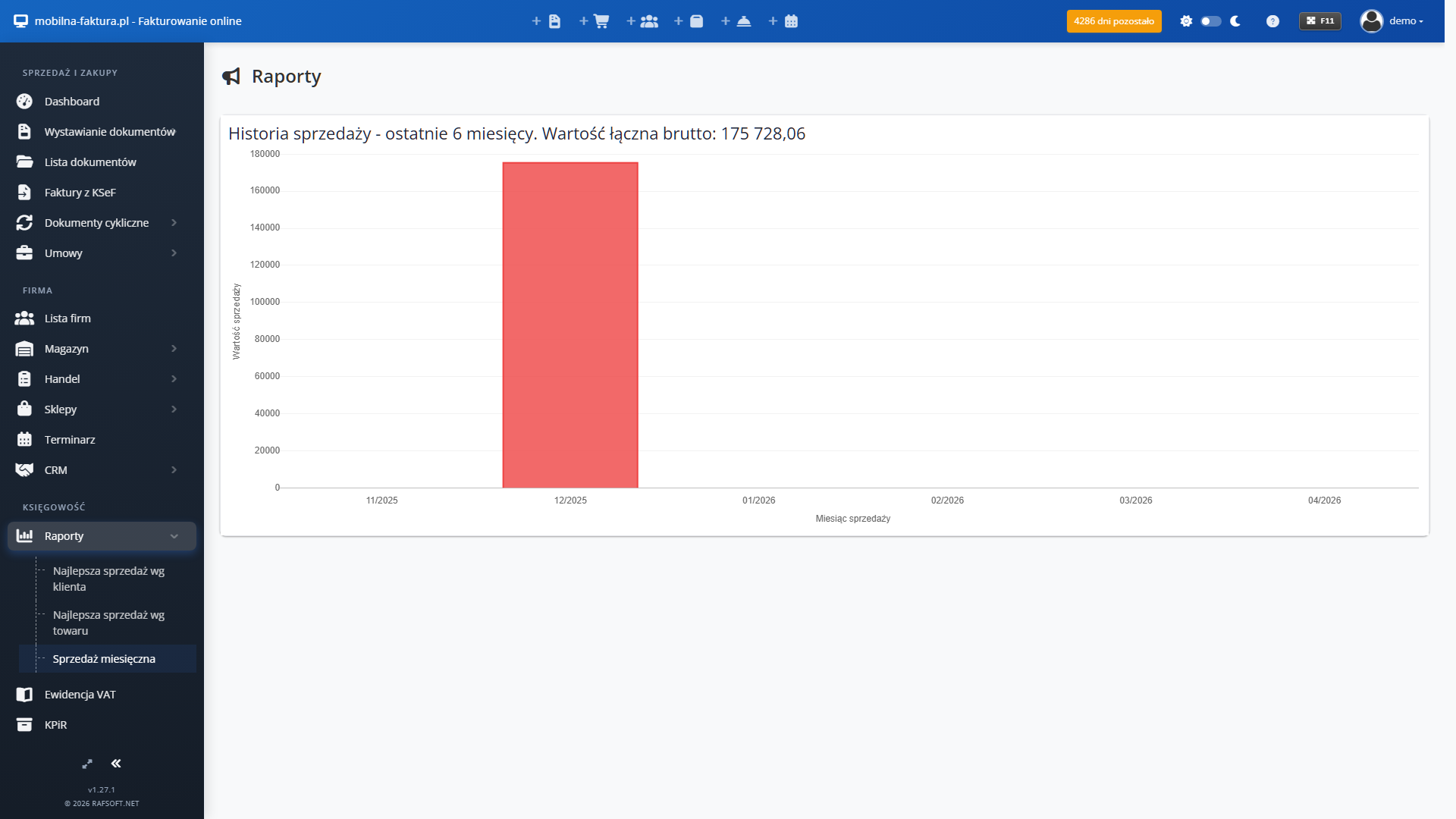Open Lista dokumentów in sidebar
This screenshot has width=1456, height=819.
(x=102, y=162)
